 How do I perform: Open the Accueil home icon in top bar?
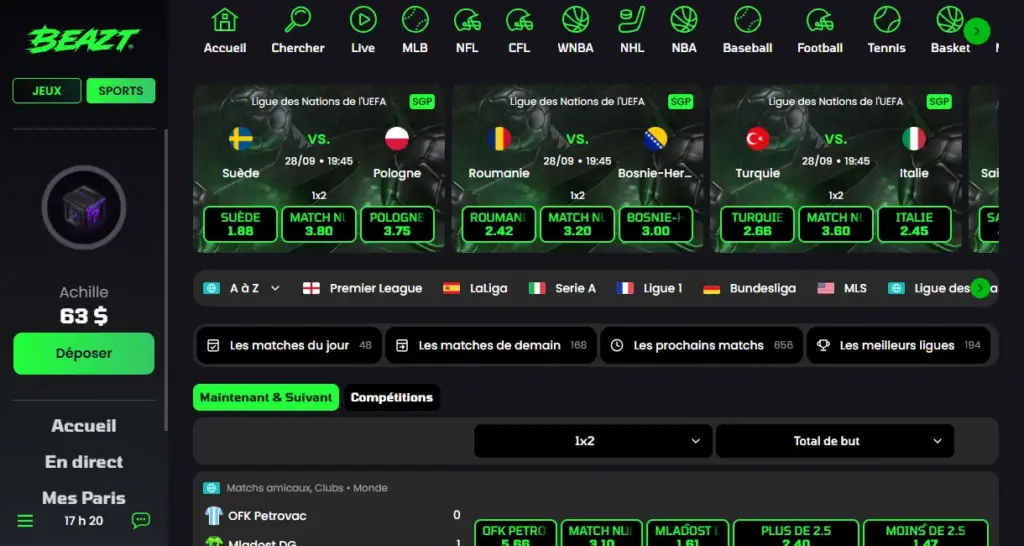click(x=225, y=20)
